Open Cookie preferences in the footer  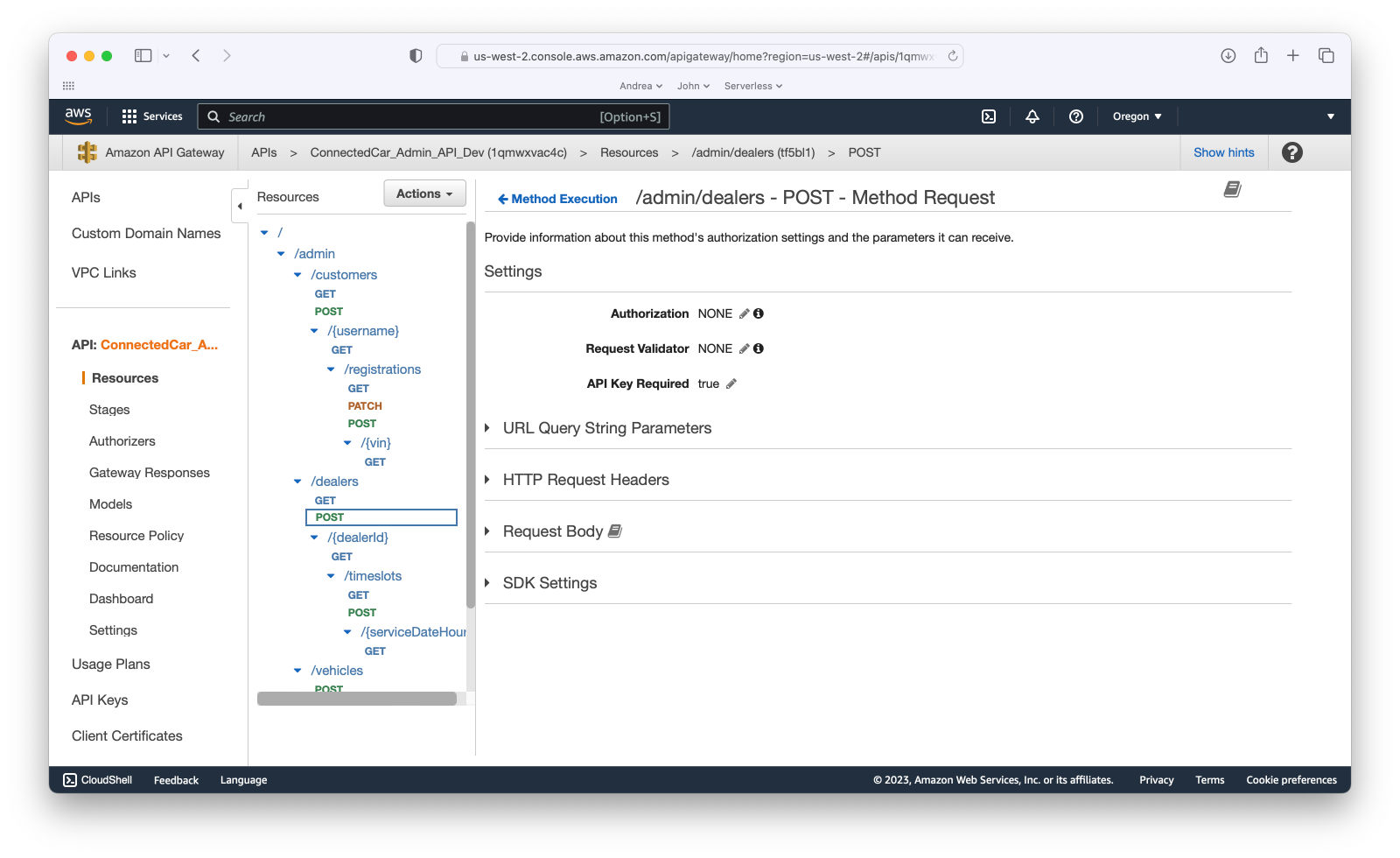1291,780
